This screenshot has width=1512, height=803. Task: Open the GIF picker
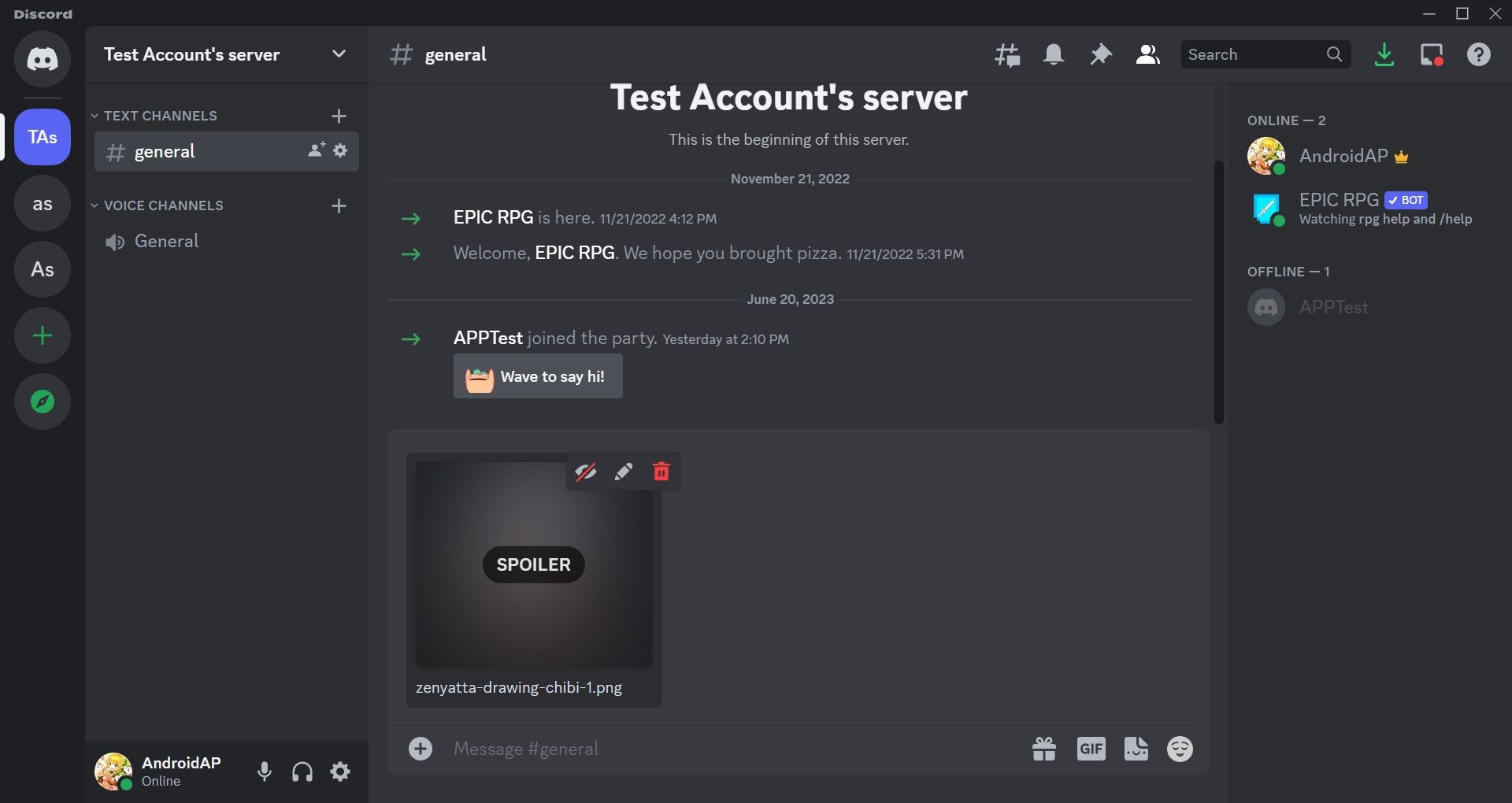(x=1090, y=749)
